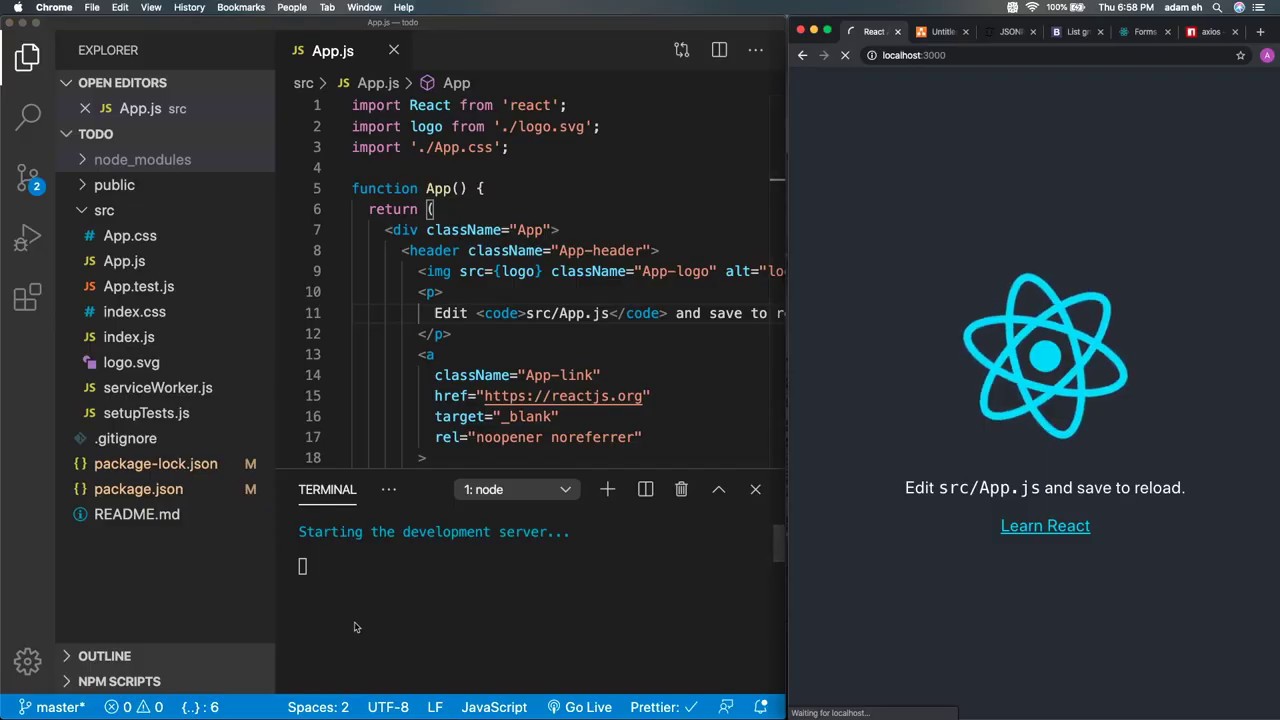This screenshot has width=1280, height=720.
Task: Open serviceWorker.js file
Action: [x=158, y=388]
